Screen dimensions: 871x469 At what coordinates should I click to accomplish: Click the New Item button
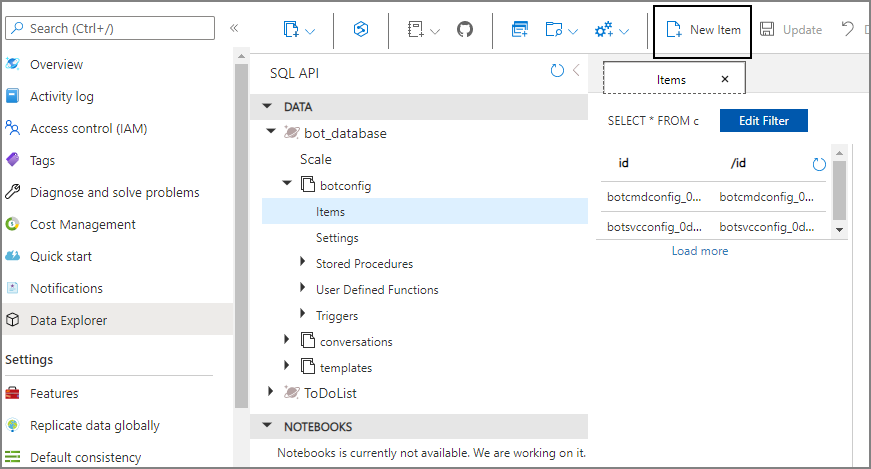point(704,30)
